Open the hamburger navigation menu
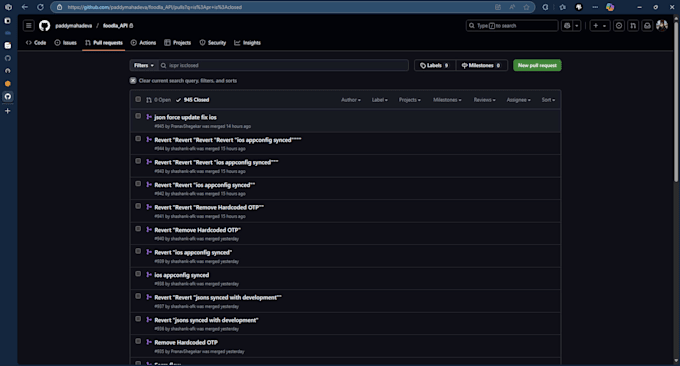The image size is (680, 366). coord(29,26)
